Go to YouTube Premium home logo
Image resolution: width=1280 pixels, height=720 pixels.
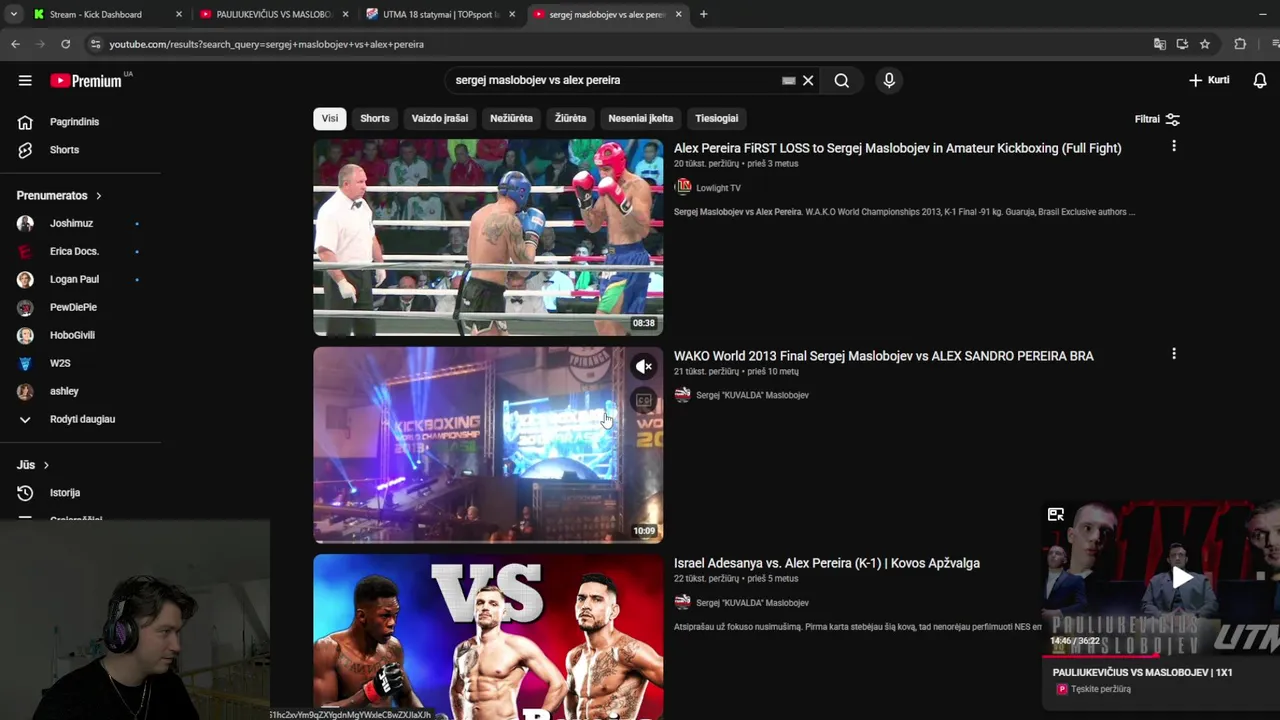[x=86, y=81]
